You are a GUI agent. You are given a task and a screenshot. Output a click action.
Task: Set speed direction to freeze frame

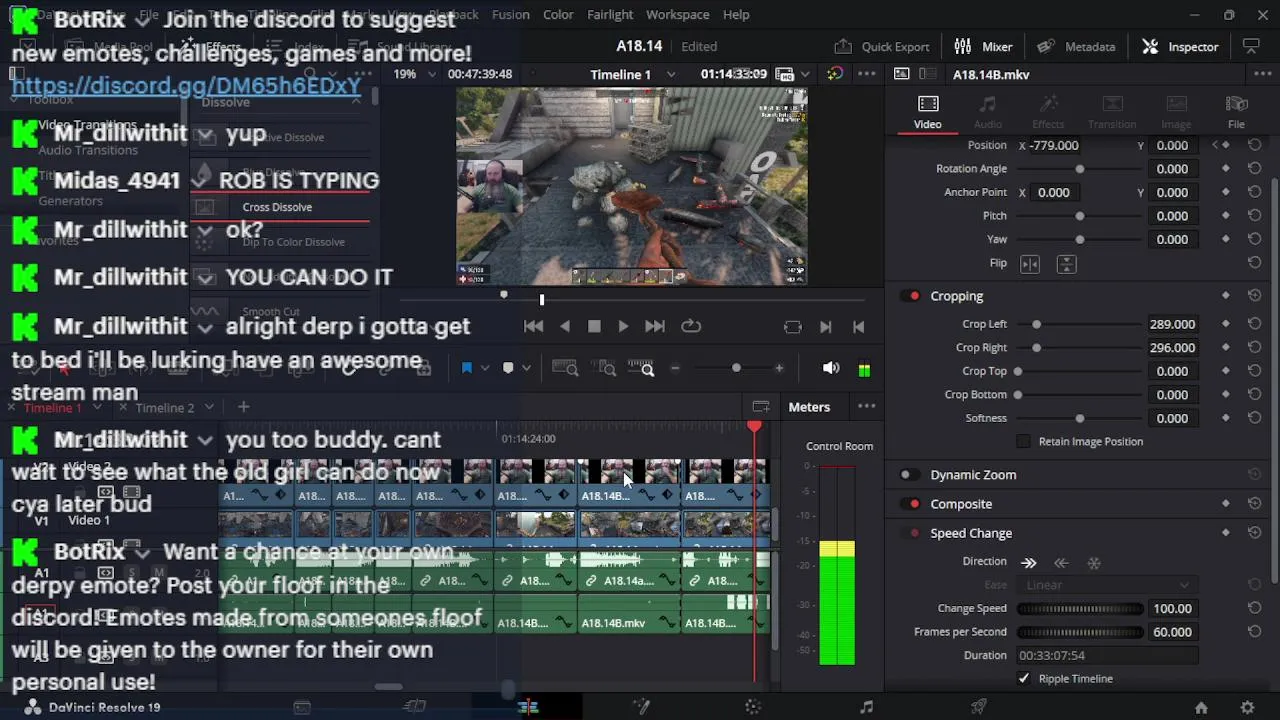tap(1094, 563)
